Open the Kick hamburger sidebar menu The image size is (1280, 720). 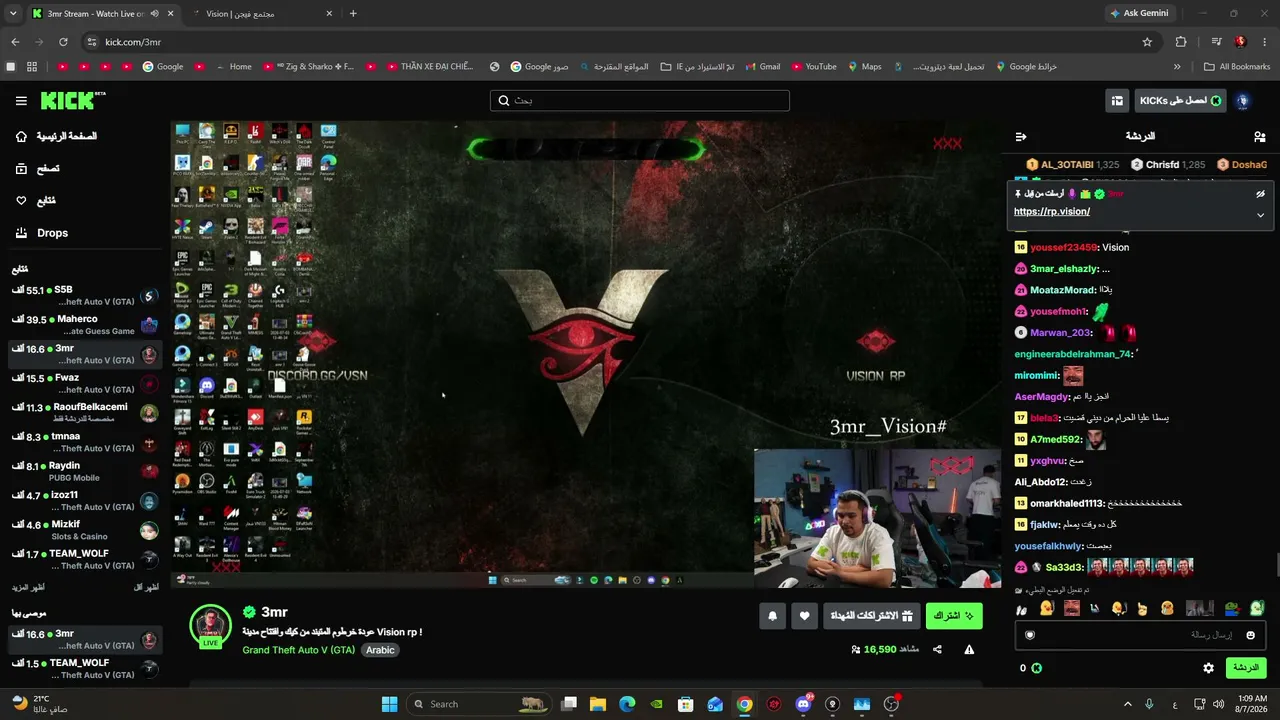pyautogui.click(x=21, y=101)
